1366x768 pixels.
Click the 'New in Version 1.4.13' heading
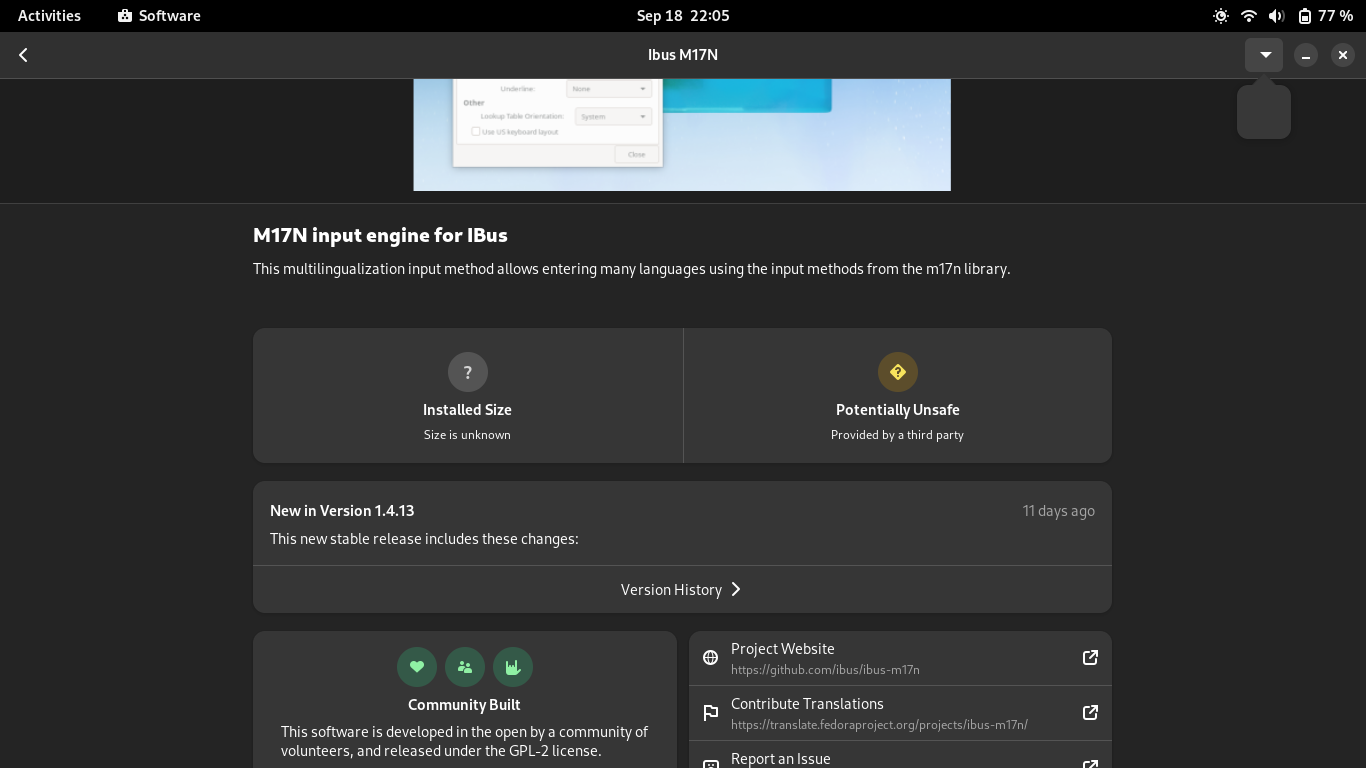tap(342, 511)
